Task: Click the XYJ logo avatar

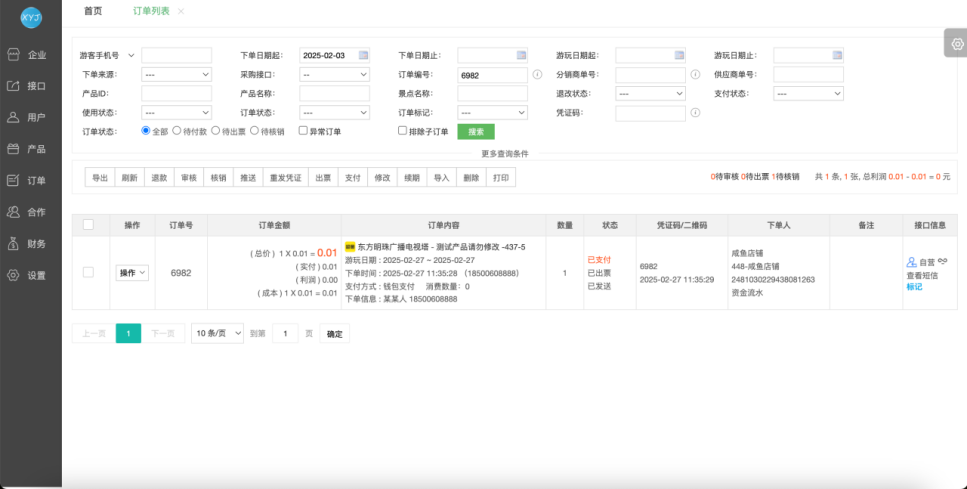Action: [31, 17]
